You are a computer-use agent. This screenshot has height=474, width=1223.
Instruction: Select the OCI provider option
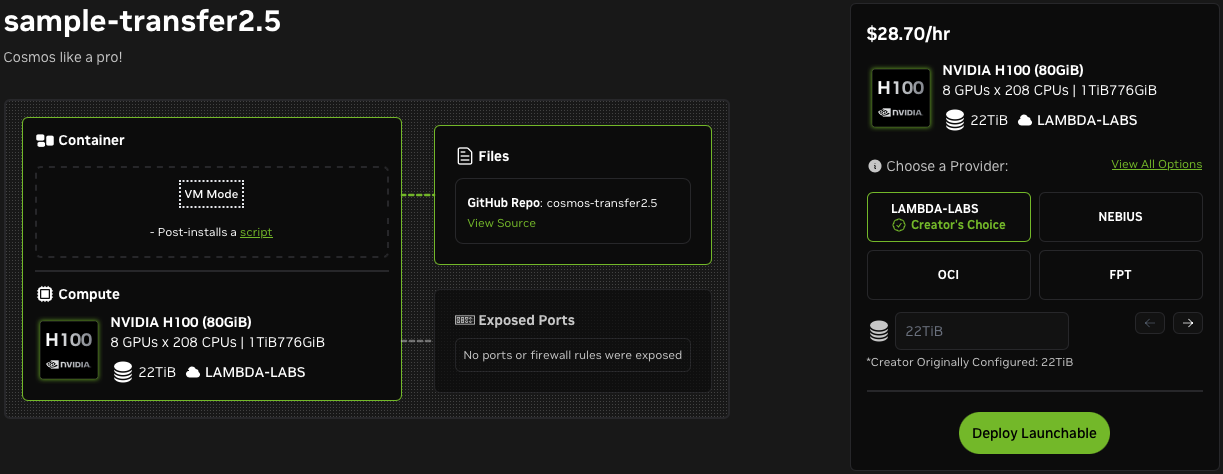pos(948,275)
